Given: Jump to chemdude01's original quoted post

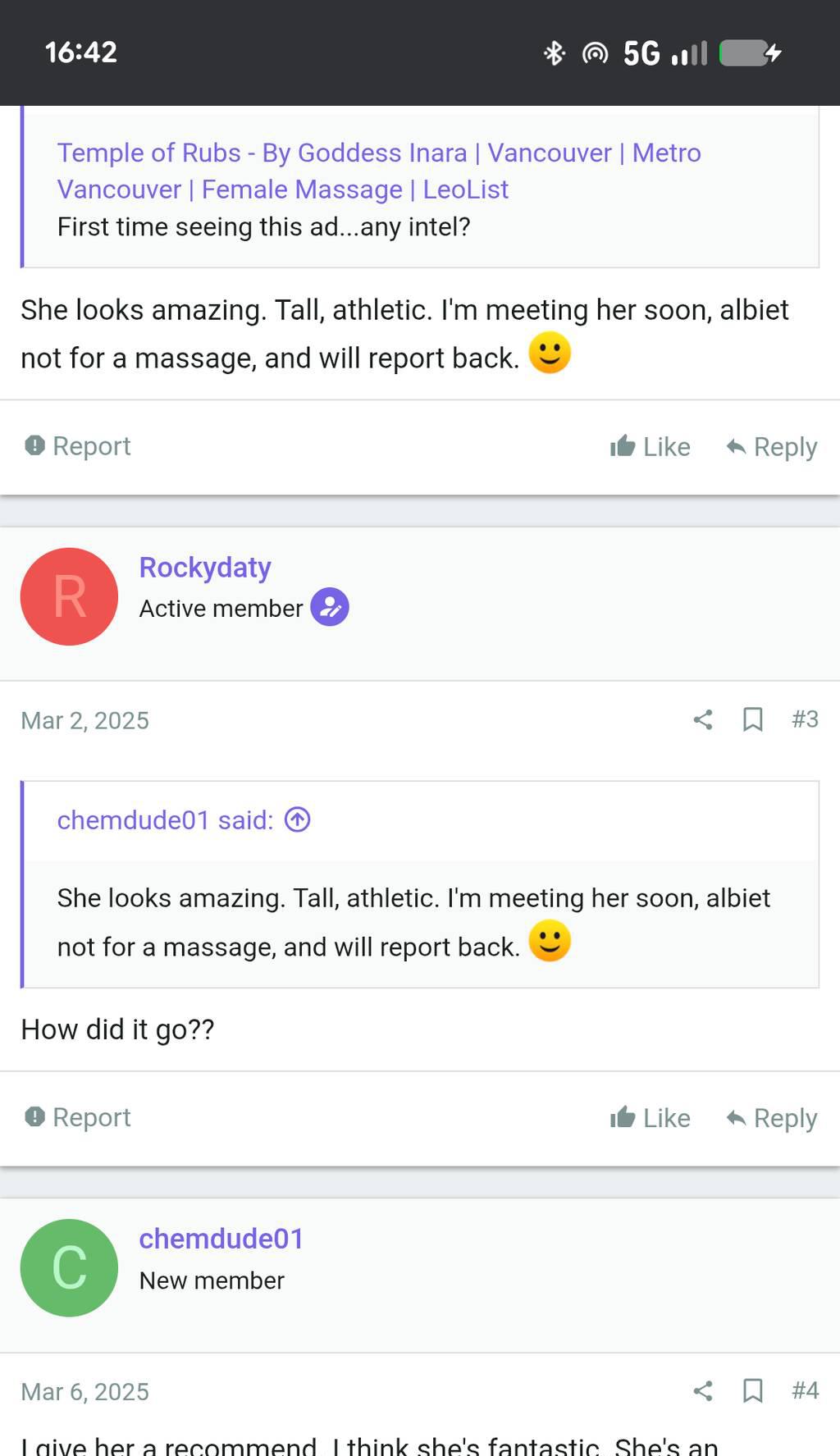Looking at the screenshot, I should click(x=297, y=819).
